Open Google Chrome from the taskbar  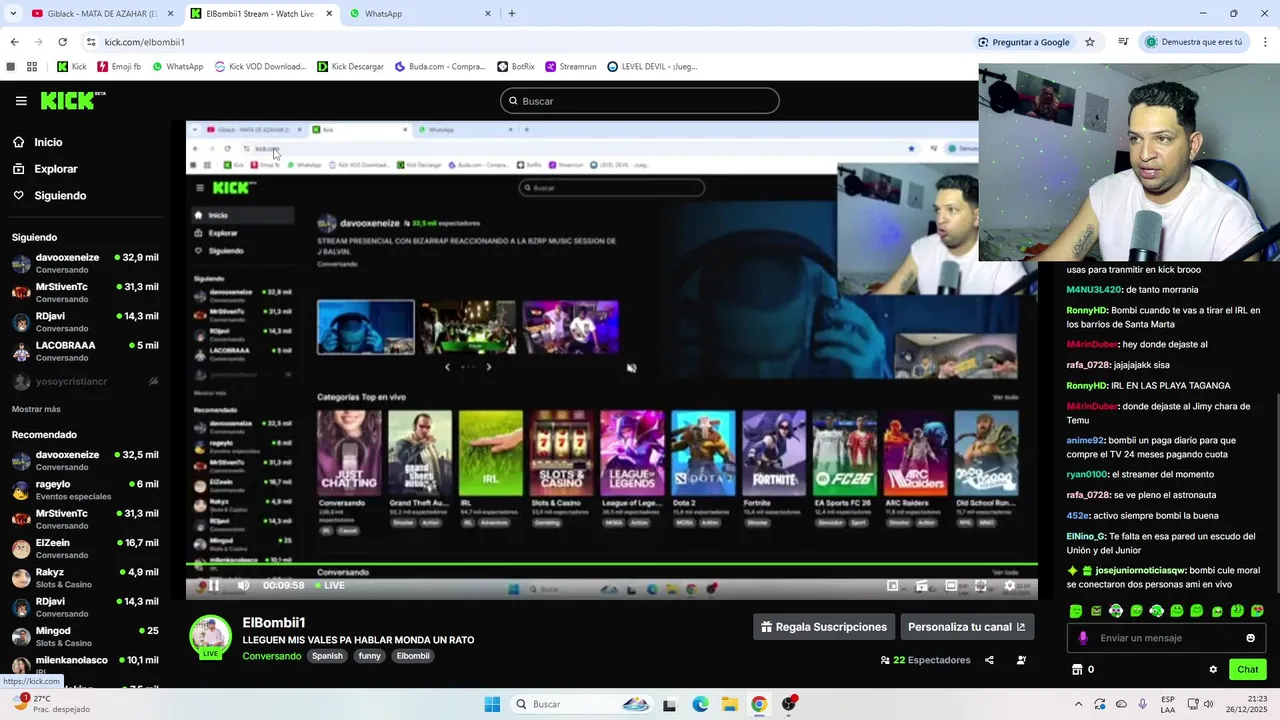tap(759, 704)
